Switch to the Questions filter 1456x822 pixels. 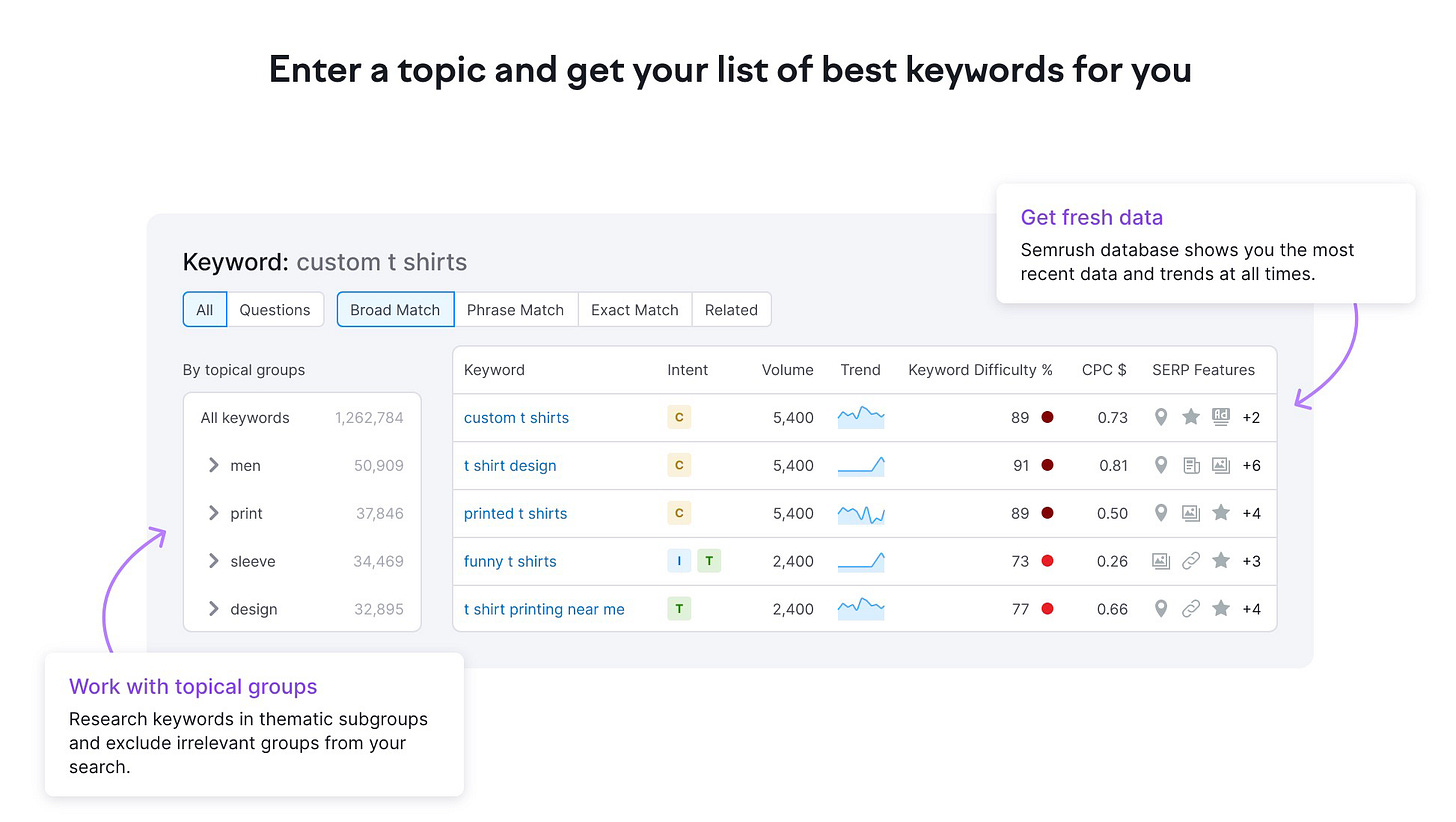tap(275, 310)
